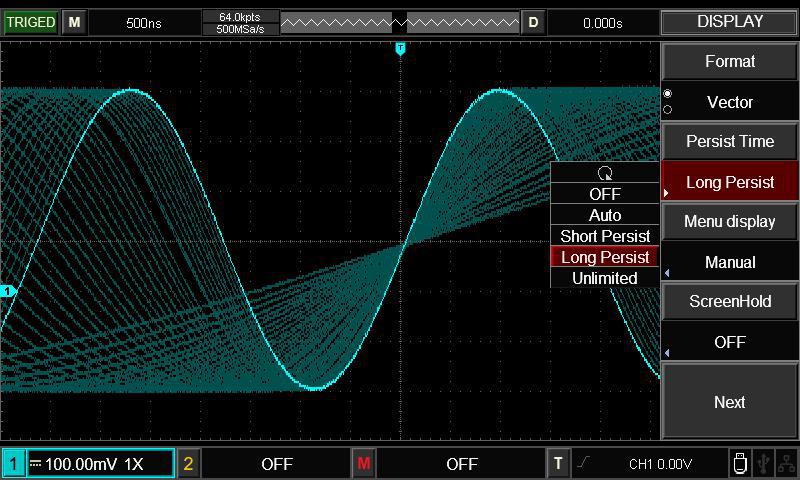The width and height of the screenshot is (800, 480).
Task: Click the M timebase icon in top bar
Action: (x=73, y=22)
